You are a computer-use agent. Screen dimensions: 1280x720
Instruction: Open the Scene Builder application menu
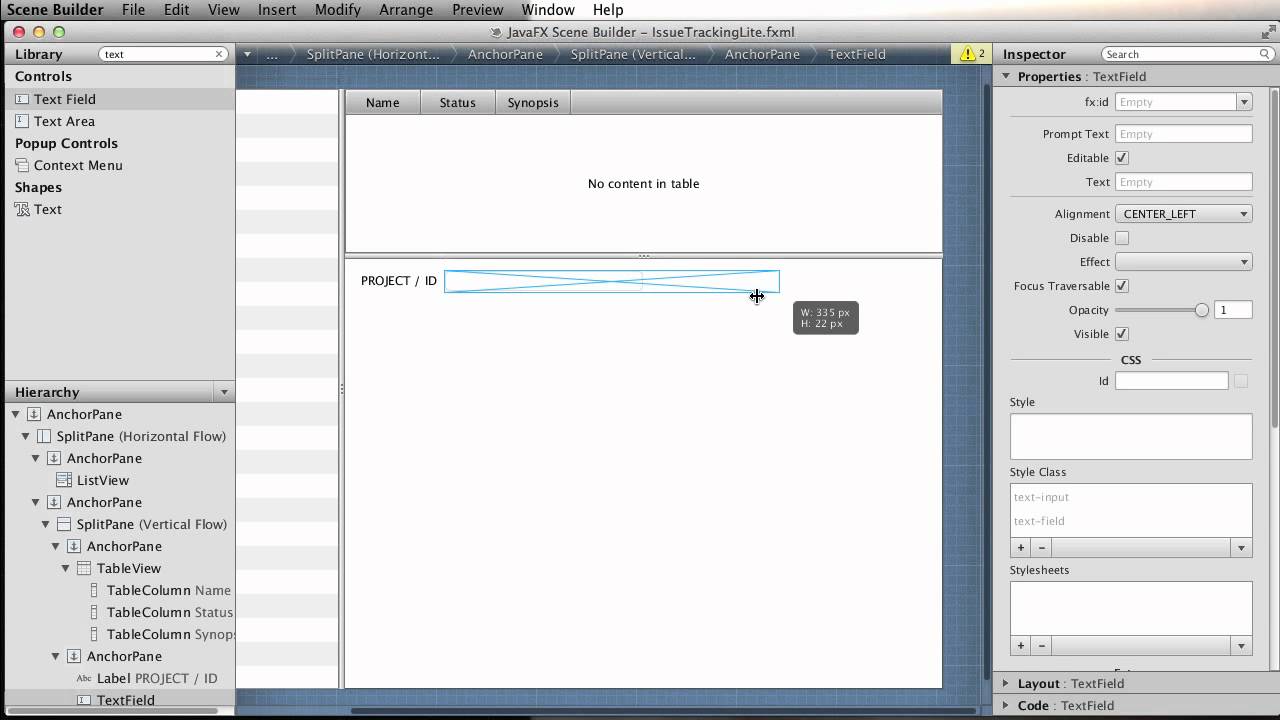(55, 9)
